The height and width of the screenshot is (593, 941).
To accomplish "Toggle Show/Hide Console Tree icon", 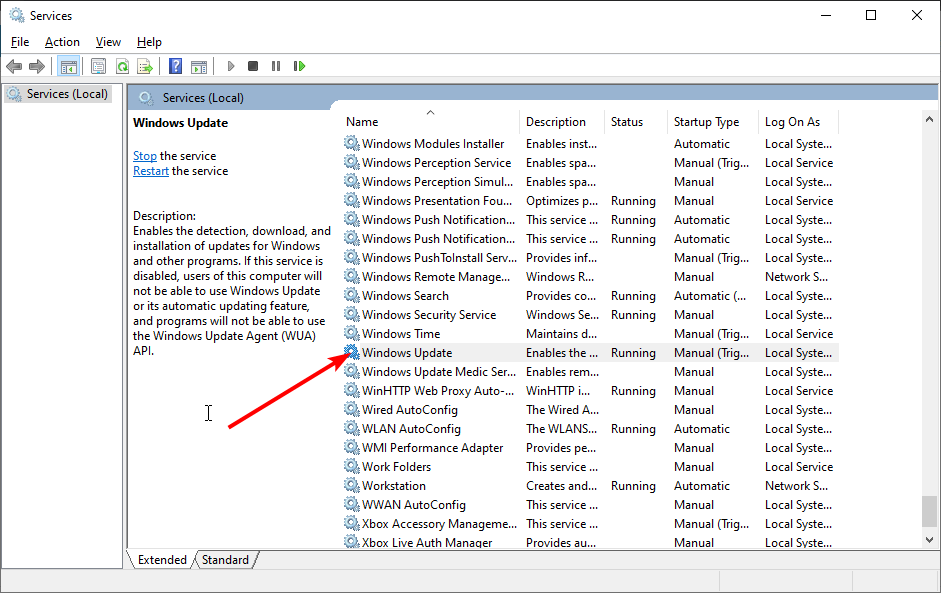I will pyautogui.click(x=68, y=66).
